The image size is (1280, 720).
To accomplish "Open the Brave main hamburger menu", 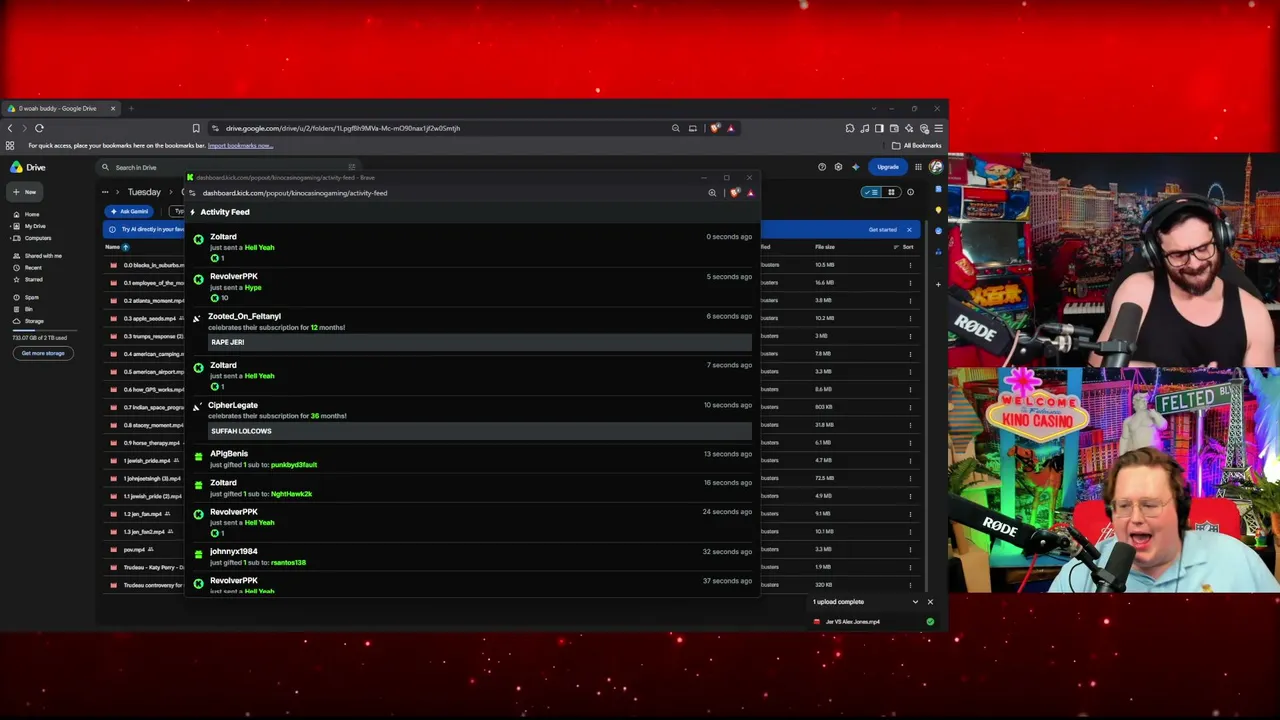I will pyautogui.click(x=938, y=128).
